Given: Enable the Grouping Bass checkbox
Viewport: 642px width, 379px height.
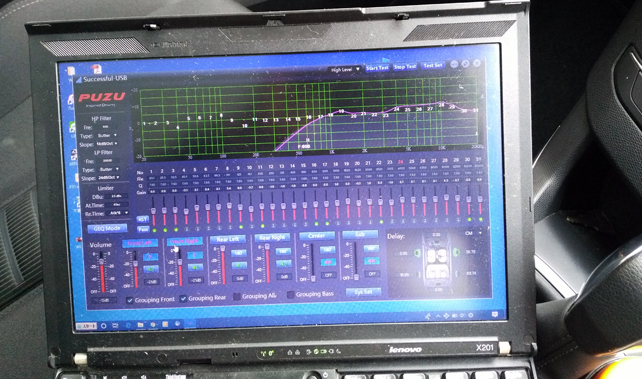Looking at the screenshot, I should 290,295.
